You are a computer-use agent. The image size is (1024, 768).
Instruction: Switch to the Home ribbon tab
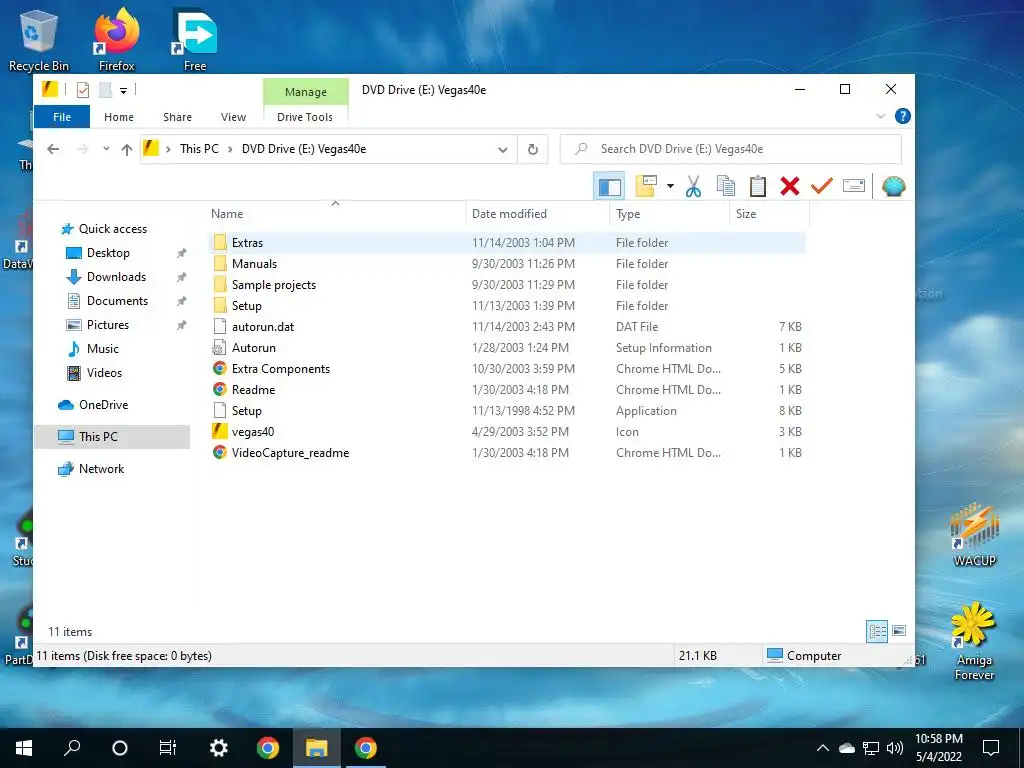point(119,117)
